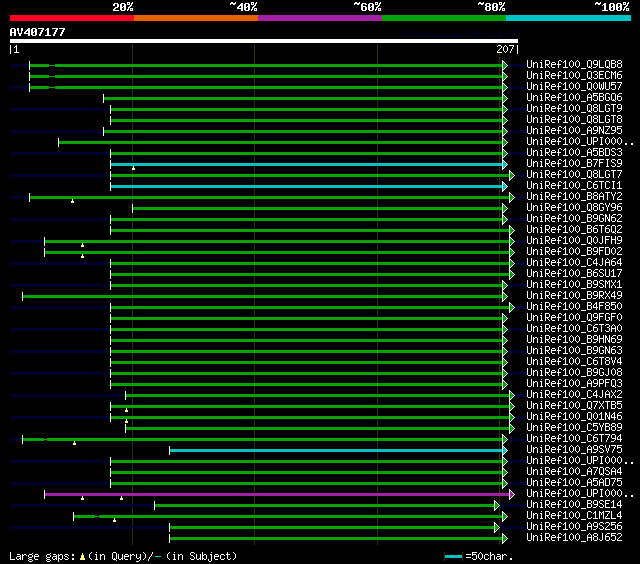640x564 pixels.
Task: Open the UniRef100_Q9LQB8 hit link
Action: click(x=574, y=65)
